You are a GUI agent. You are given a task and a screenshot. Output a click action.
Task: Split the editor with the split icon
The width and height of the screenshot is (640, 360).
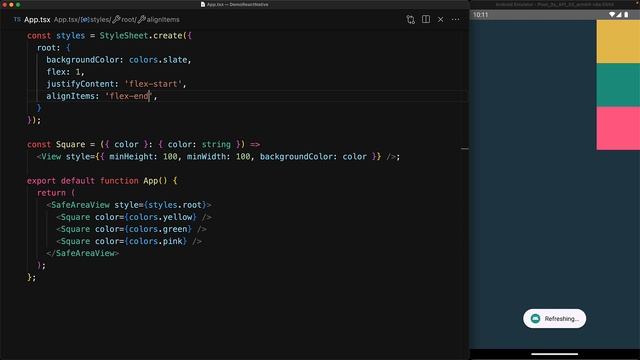click(x=426, y=19)
